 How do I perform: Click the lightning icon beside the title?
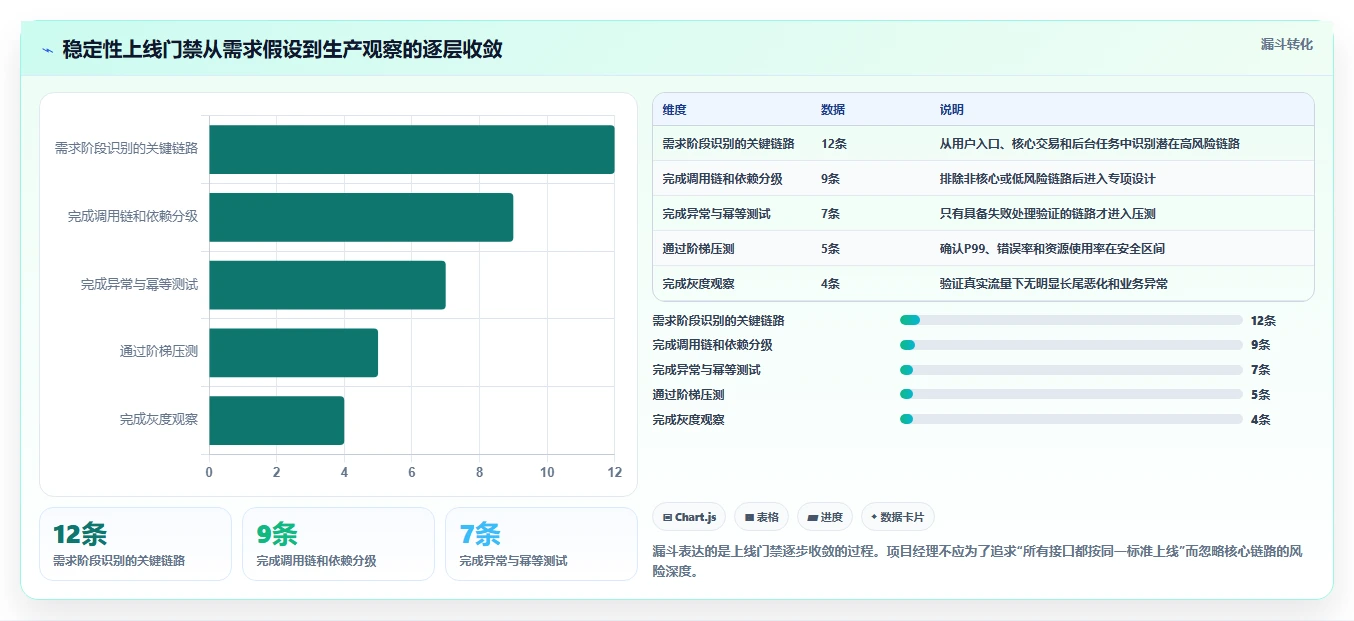47,50
